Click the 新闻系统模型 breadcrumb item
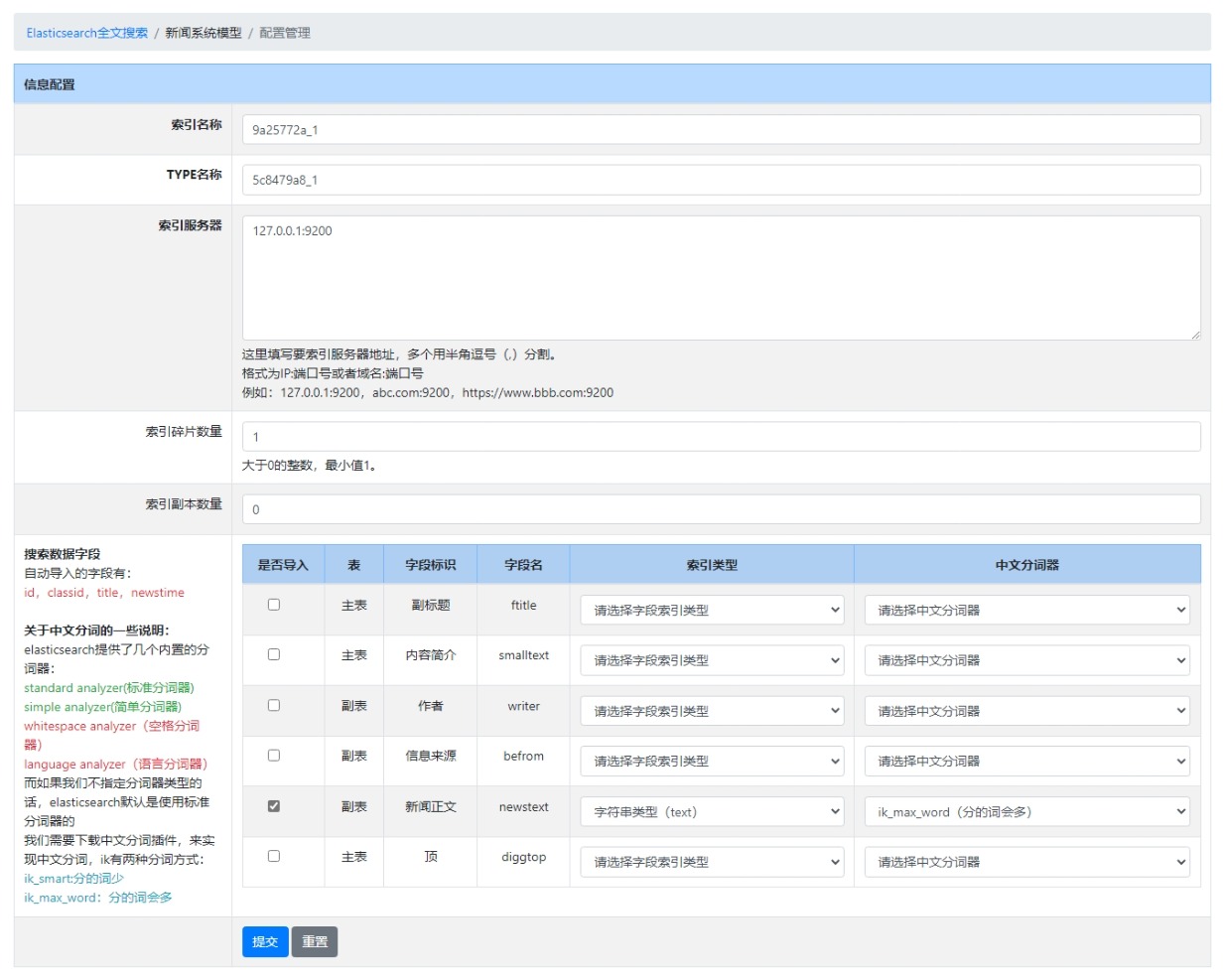 coord(204,33)
